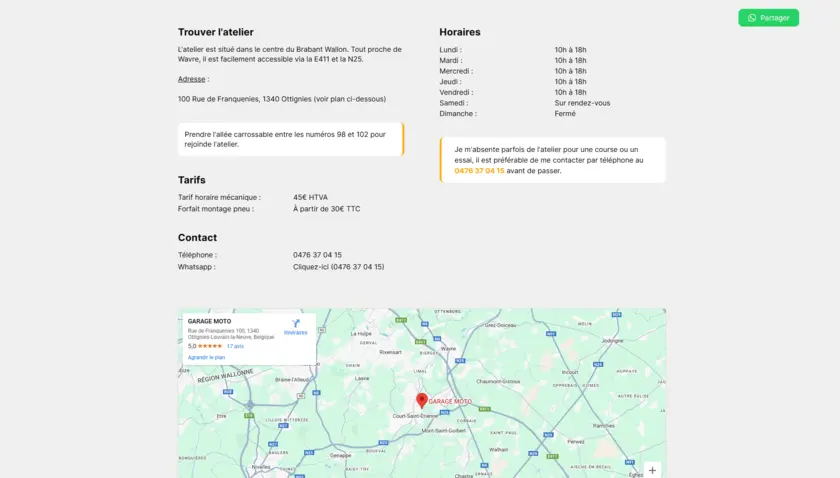
Task: Zoom in with the map plus button
Action: [x=652, y=470]
